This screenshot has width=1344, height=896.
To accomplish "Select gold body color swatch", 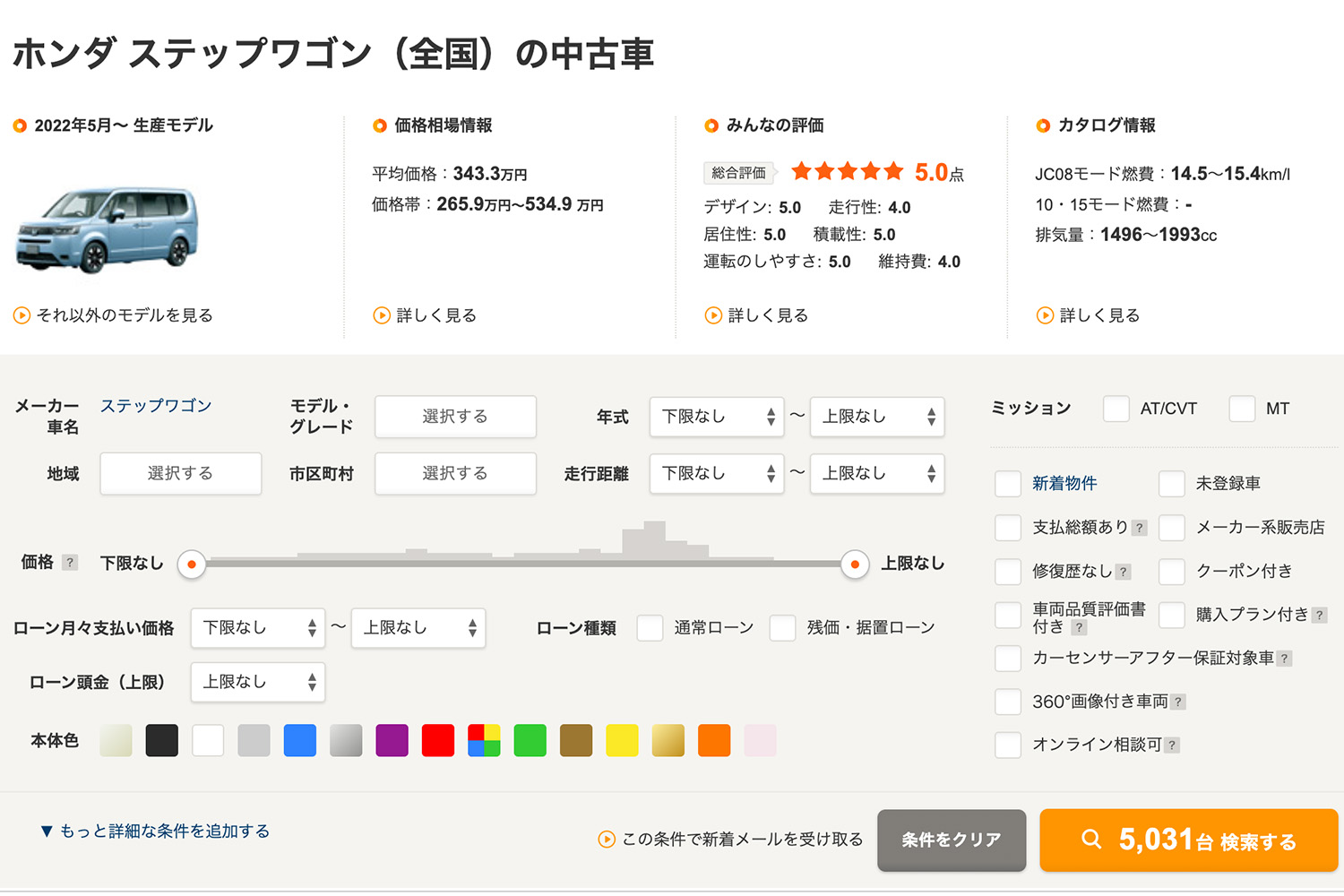I will click(668, 741).
